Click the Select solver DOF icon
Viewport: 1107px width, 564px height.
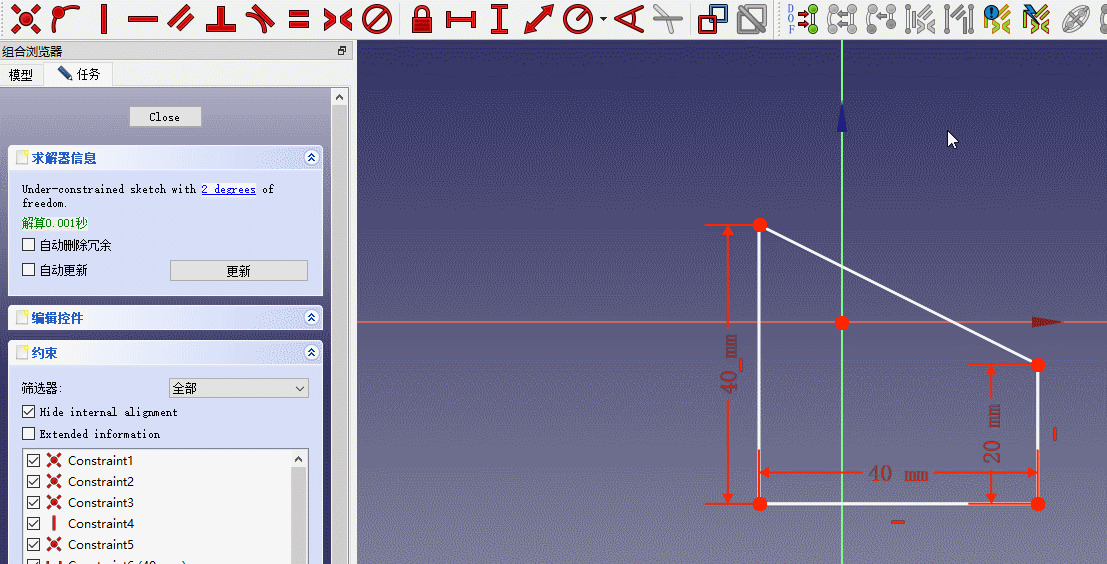803,19
